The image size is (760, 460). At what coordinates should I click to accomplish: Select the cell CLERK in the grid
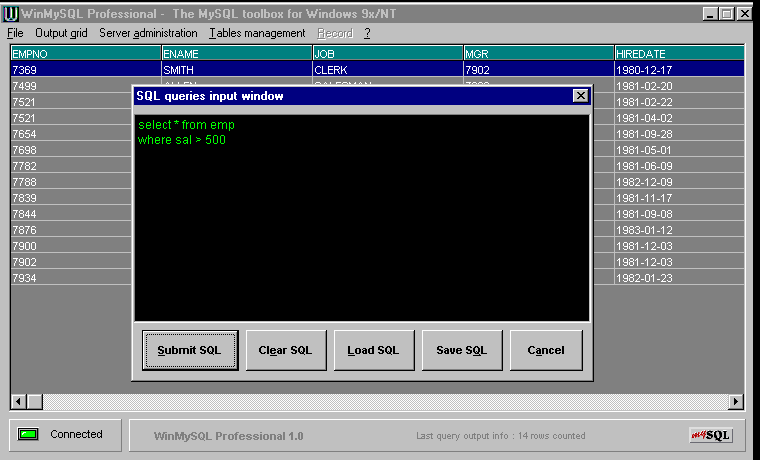388,70
